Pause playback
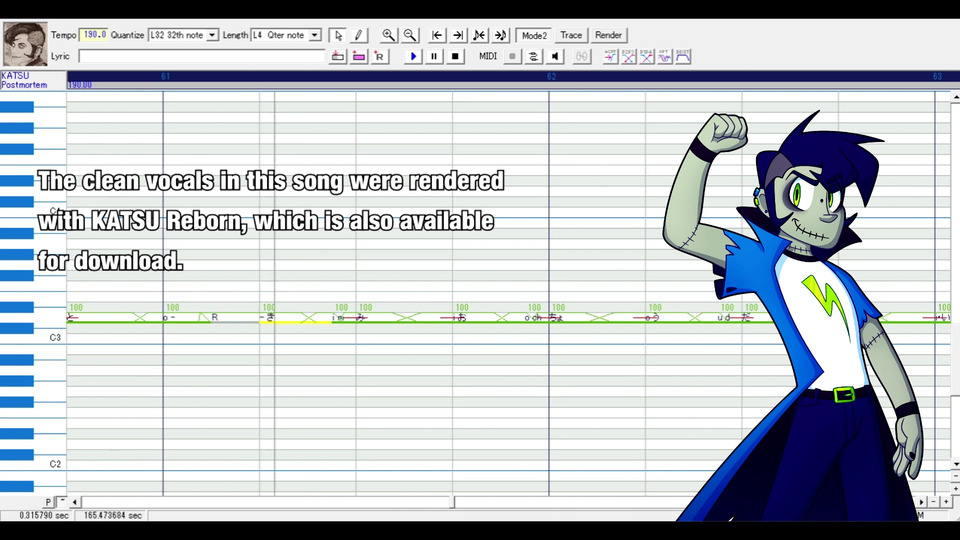Screen dimensions: 960x540 [x=434, y=56]
